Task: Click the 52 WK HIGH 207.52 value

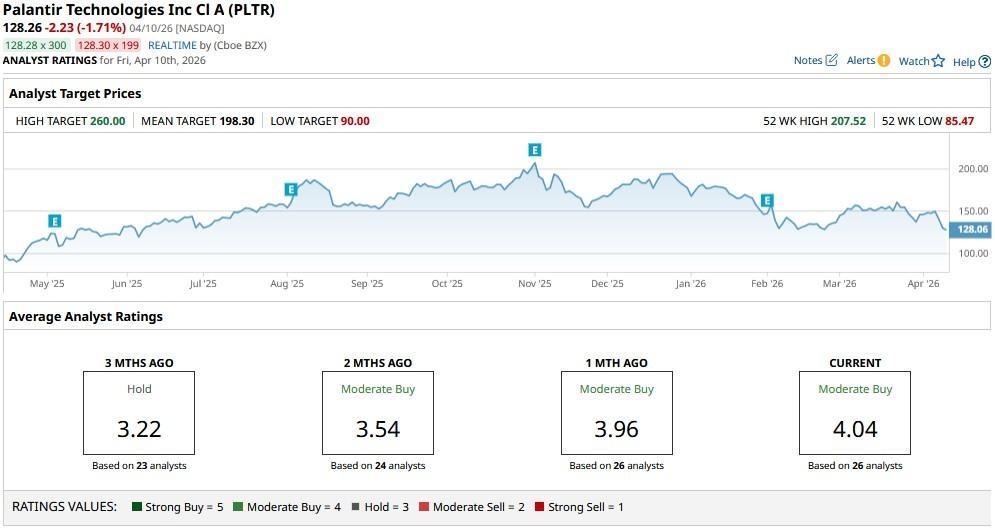Action: 848,121
